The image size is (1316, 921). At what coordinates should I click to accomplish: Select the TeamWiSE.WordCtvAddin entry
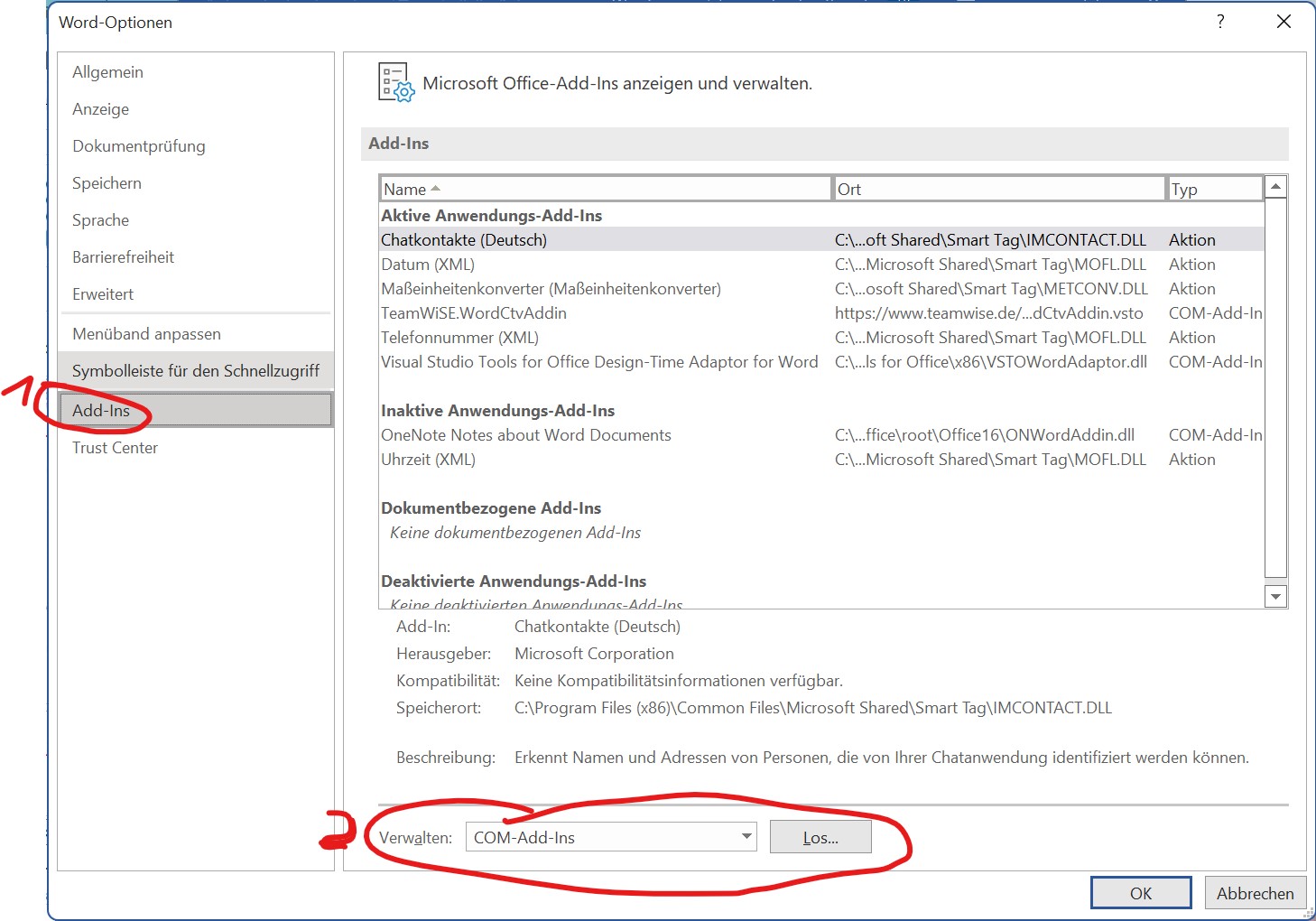(x=474, y=313)
